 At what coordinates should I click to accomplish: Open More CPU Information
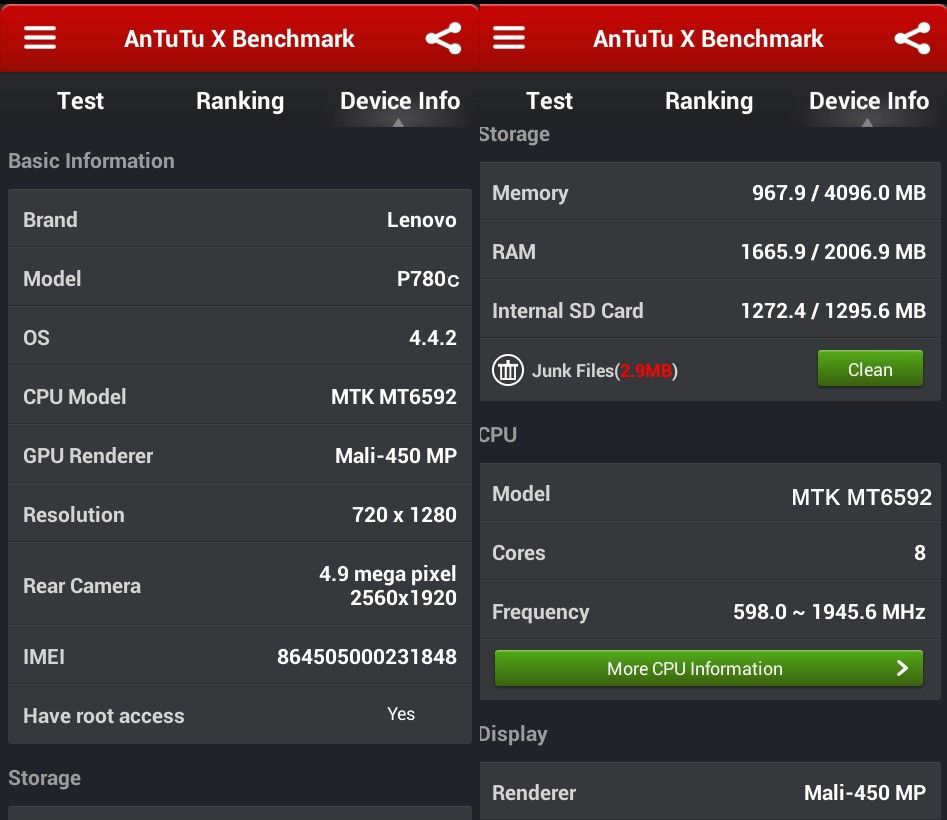pos(708,668)
